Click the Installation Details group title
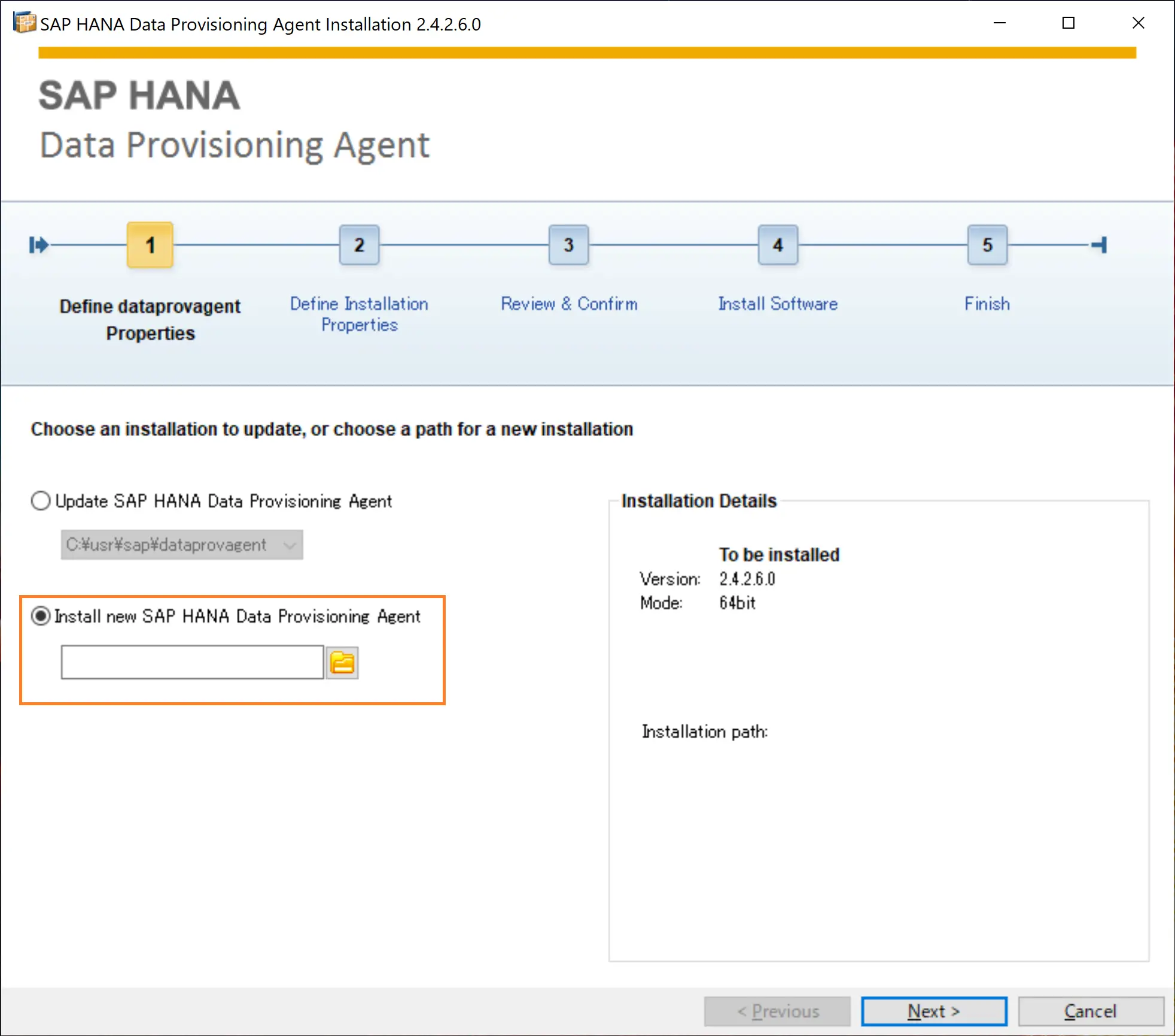The width and height of the screenshot is (1175, 1036). 699,501
